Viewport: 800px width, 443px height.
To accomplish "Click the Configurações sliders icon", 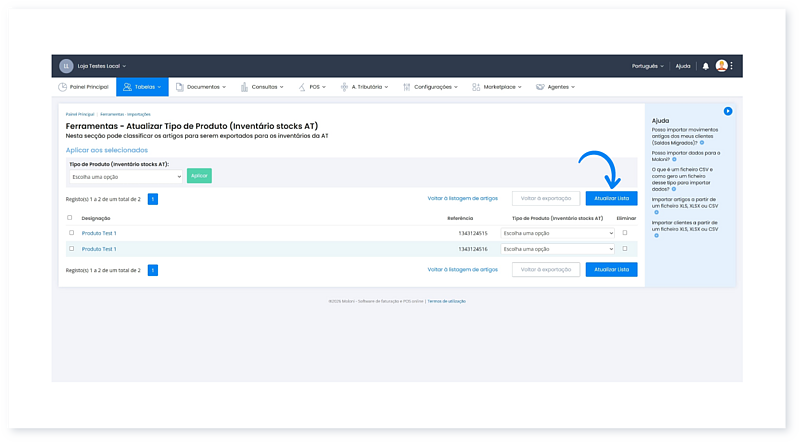I will 407,87.
